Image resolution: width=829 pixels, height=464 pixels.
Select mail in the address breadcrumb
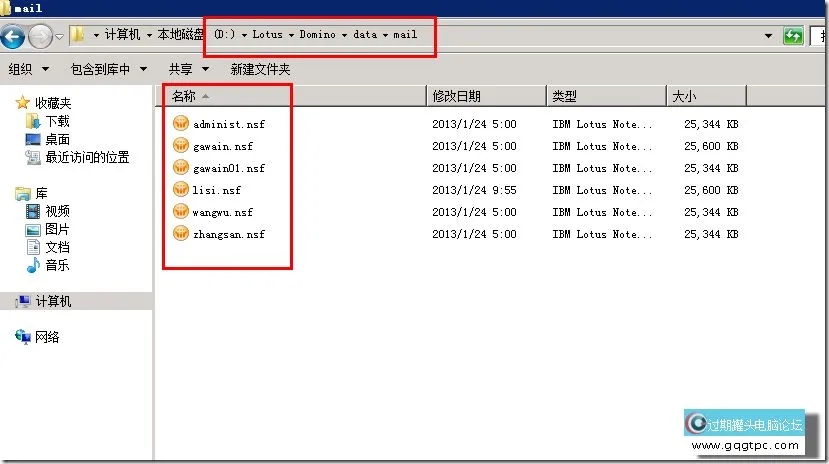(x=405, y=34)
